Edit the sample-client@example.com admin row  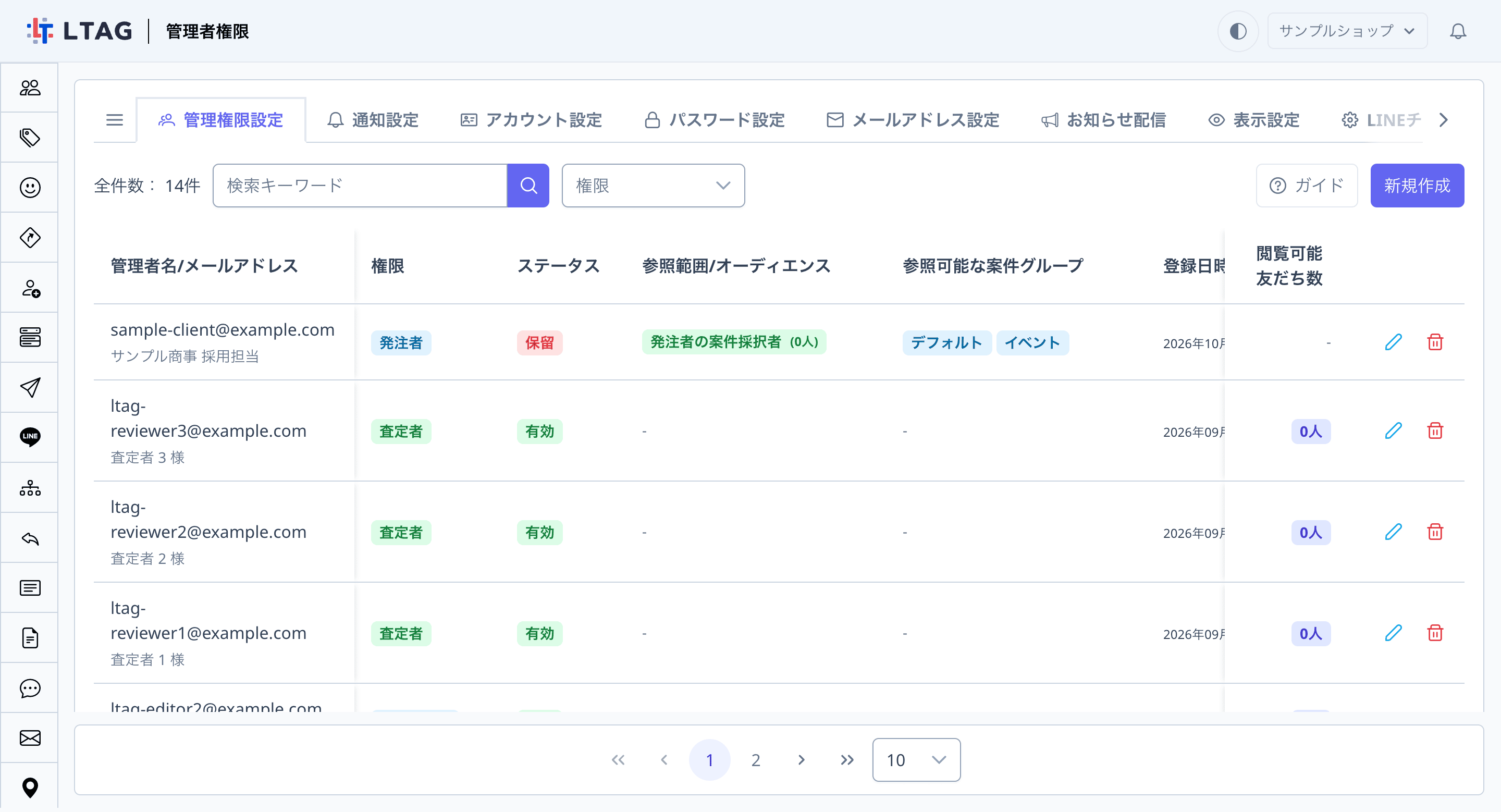tap(1393, 342)
